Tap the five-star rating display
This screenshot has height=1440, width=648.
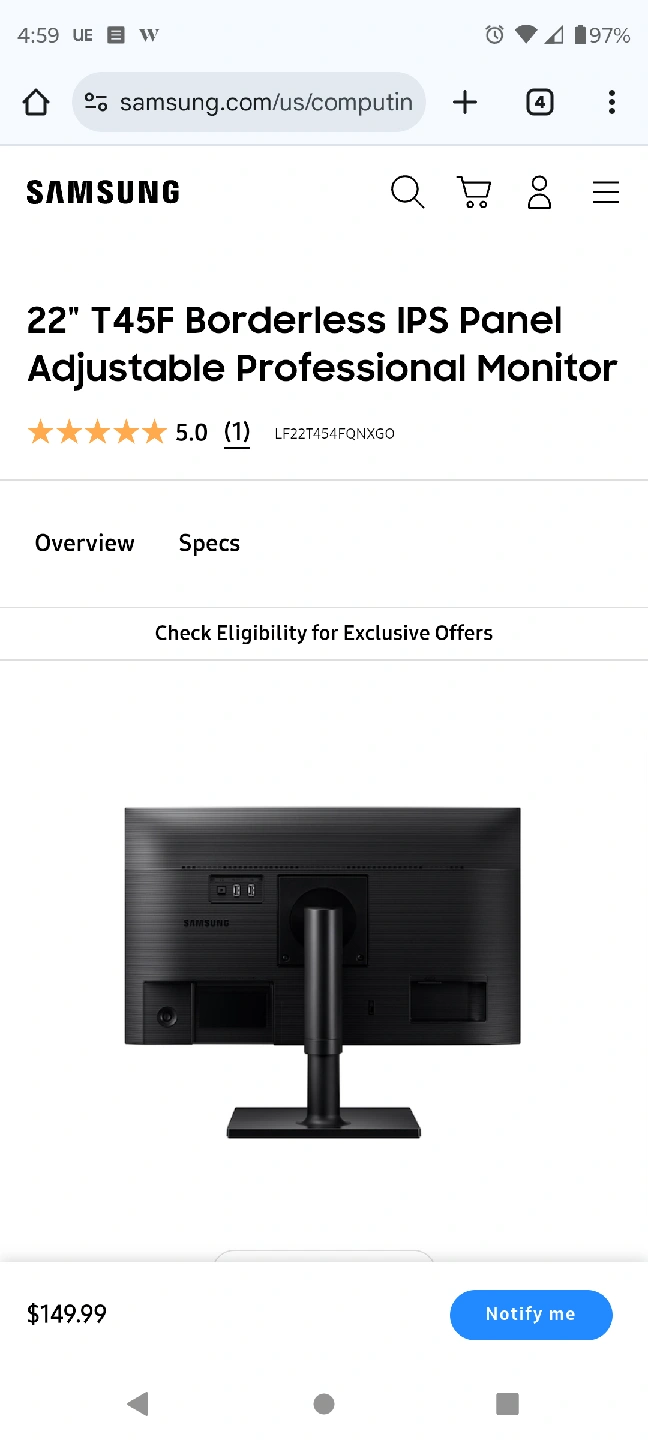pyautogui.click(x=97, y=432)
